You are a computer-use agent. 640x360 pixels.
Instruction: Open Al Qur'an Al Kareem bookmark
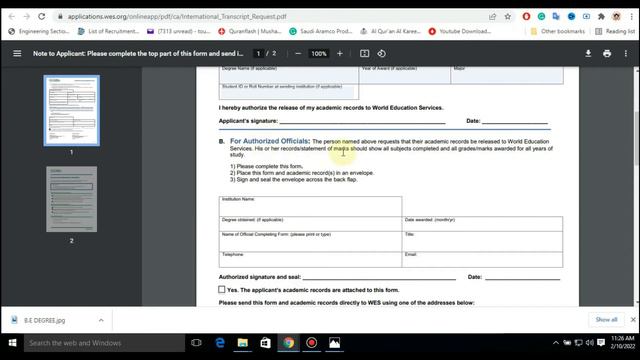coord(390,31)
